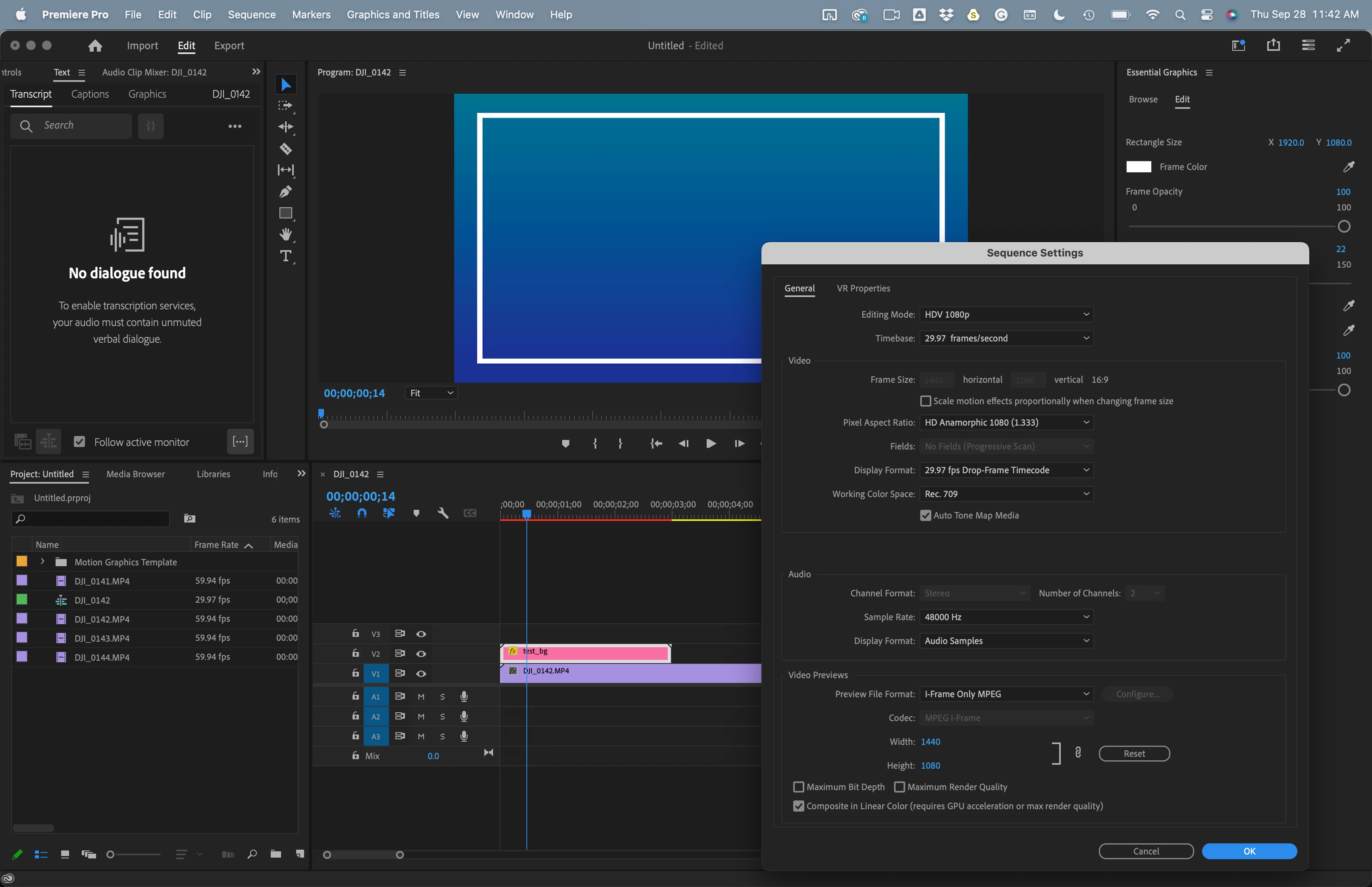This screenshot has width=1372, height=887.
Task: Select the Pen tool
Action: coord(285,191)
